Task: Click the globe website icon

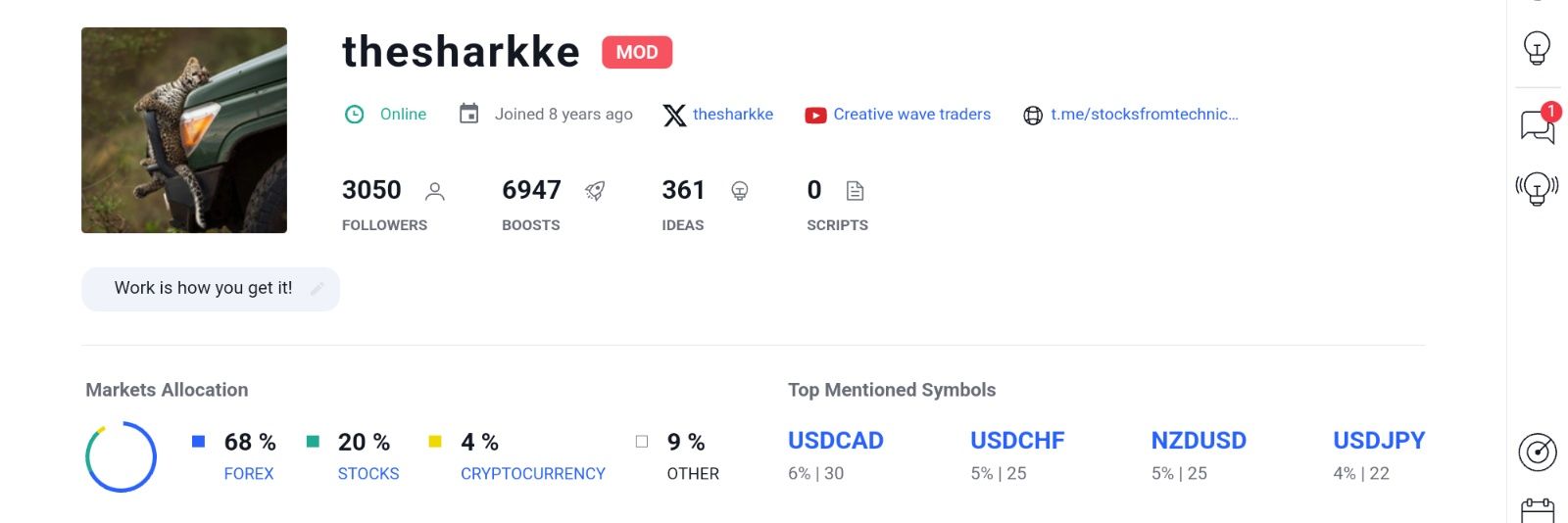Action: pos(1033,115)
